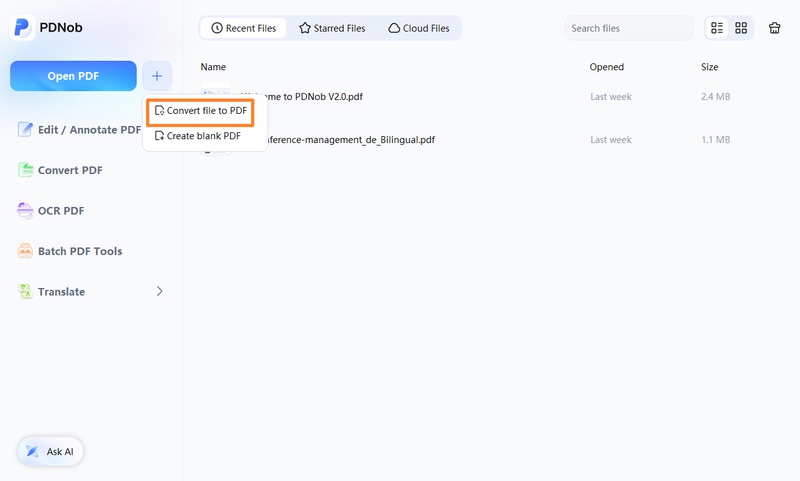Open the Cloud Files tab
The height and width of the screenshot is (481, 800).
pos(419,28)
